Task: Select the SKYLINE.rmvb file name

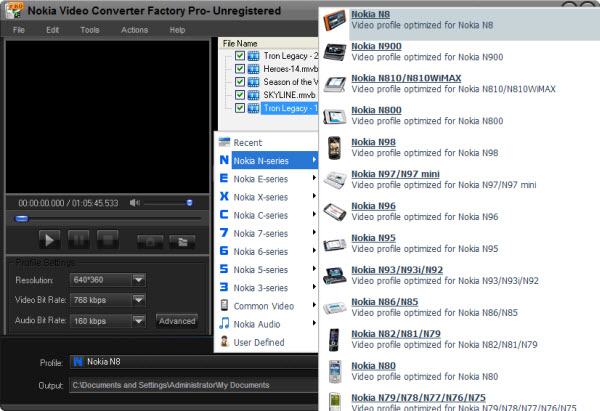Action: 289,95
